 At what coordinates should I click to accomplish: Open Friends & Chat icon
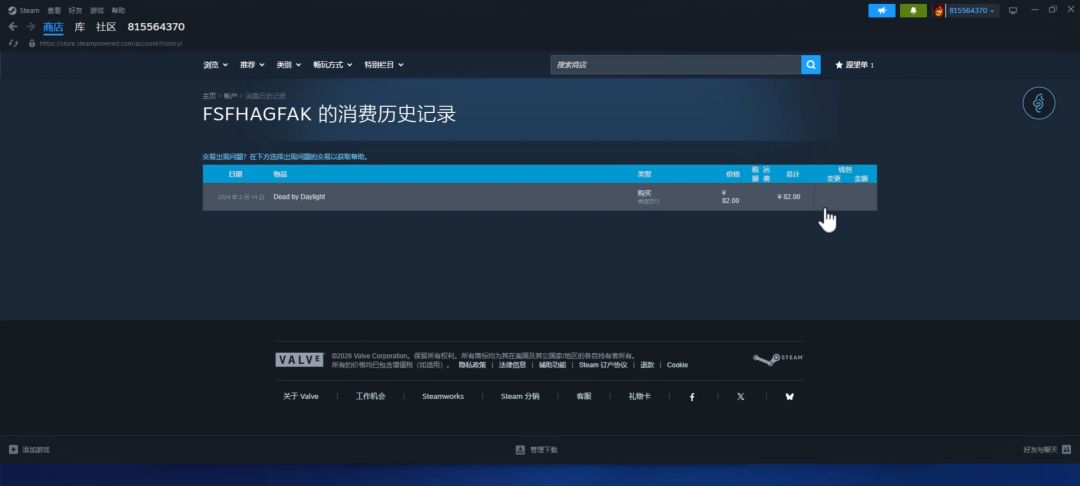(1066, 450)
